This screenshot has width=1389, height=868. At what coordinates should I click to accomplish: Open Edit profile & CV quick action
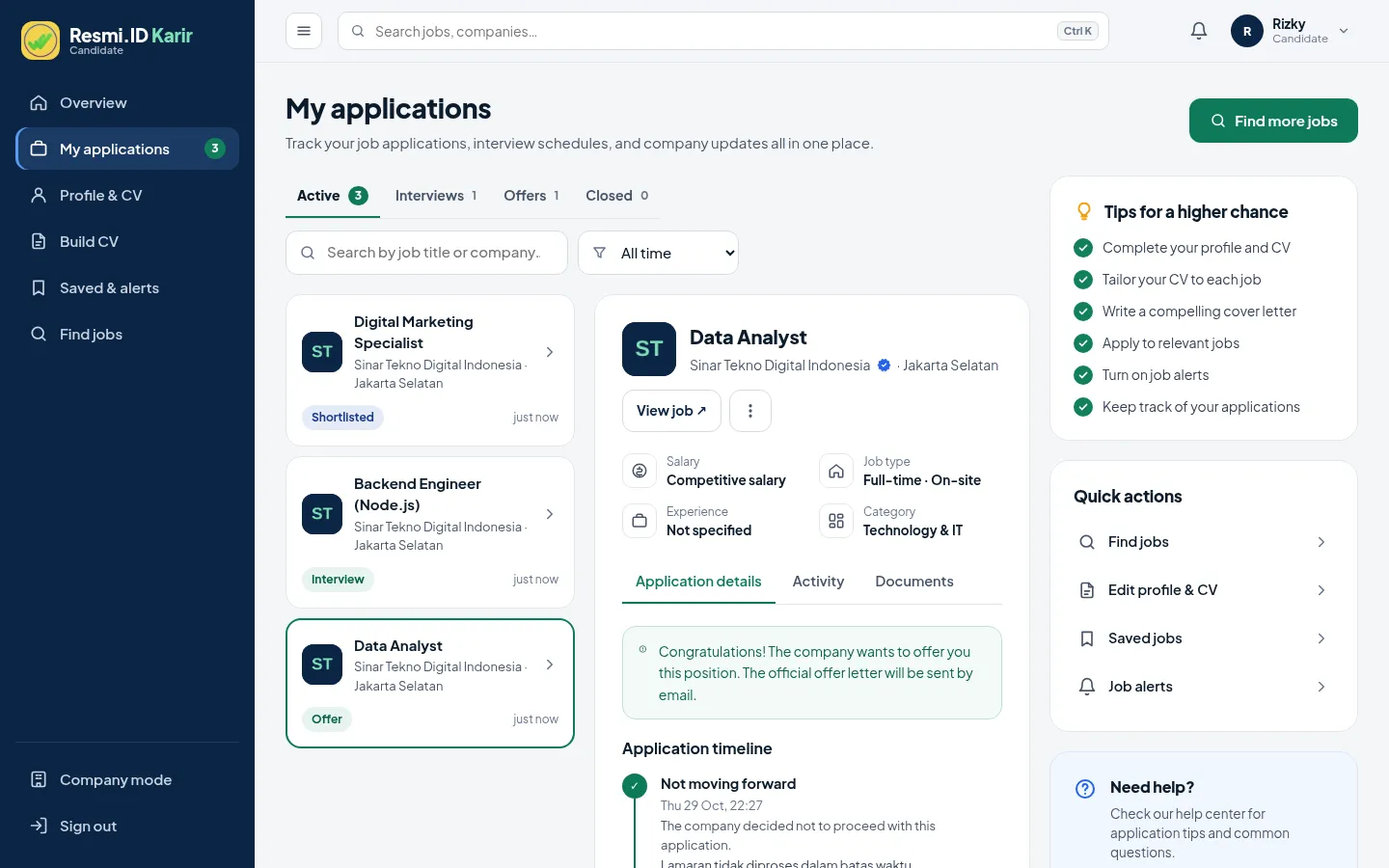tap(1204, 590)
